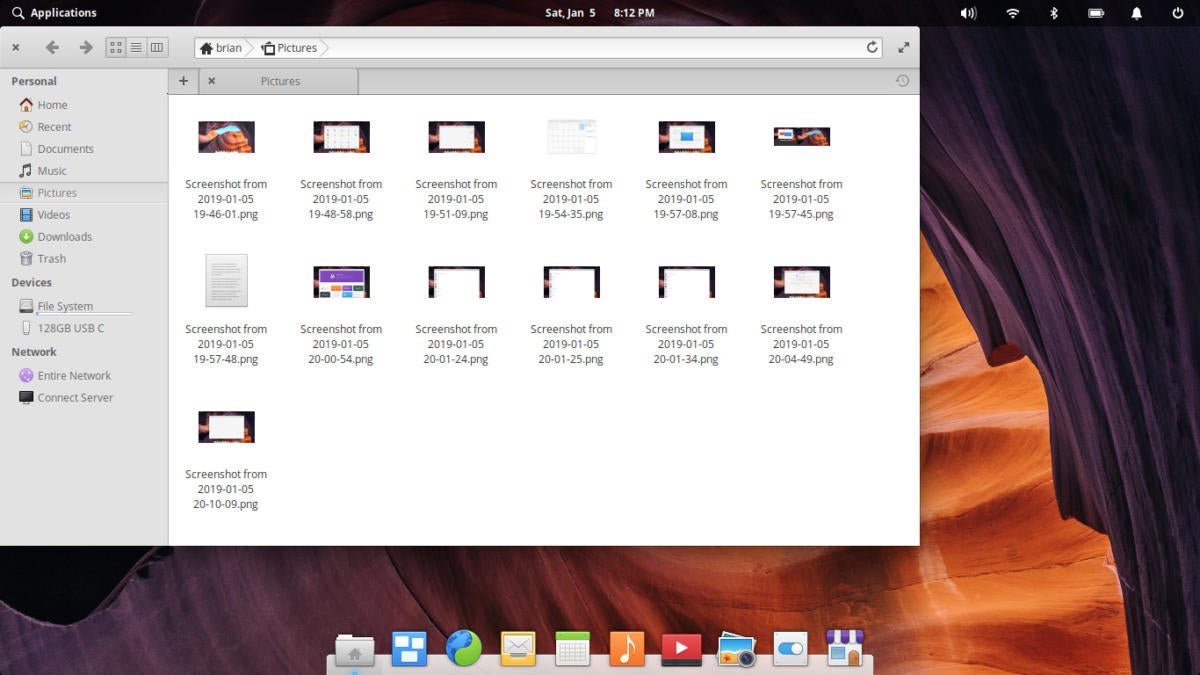This screenshot has width=1200, height=675.
Task: Select screenshot 19-57-48.png document icon
Action: pos(226,281)
